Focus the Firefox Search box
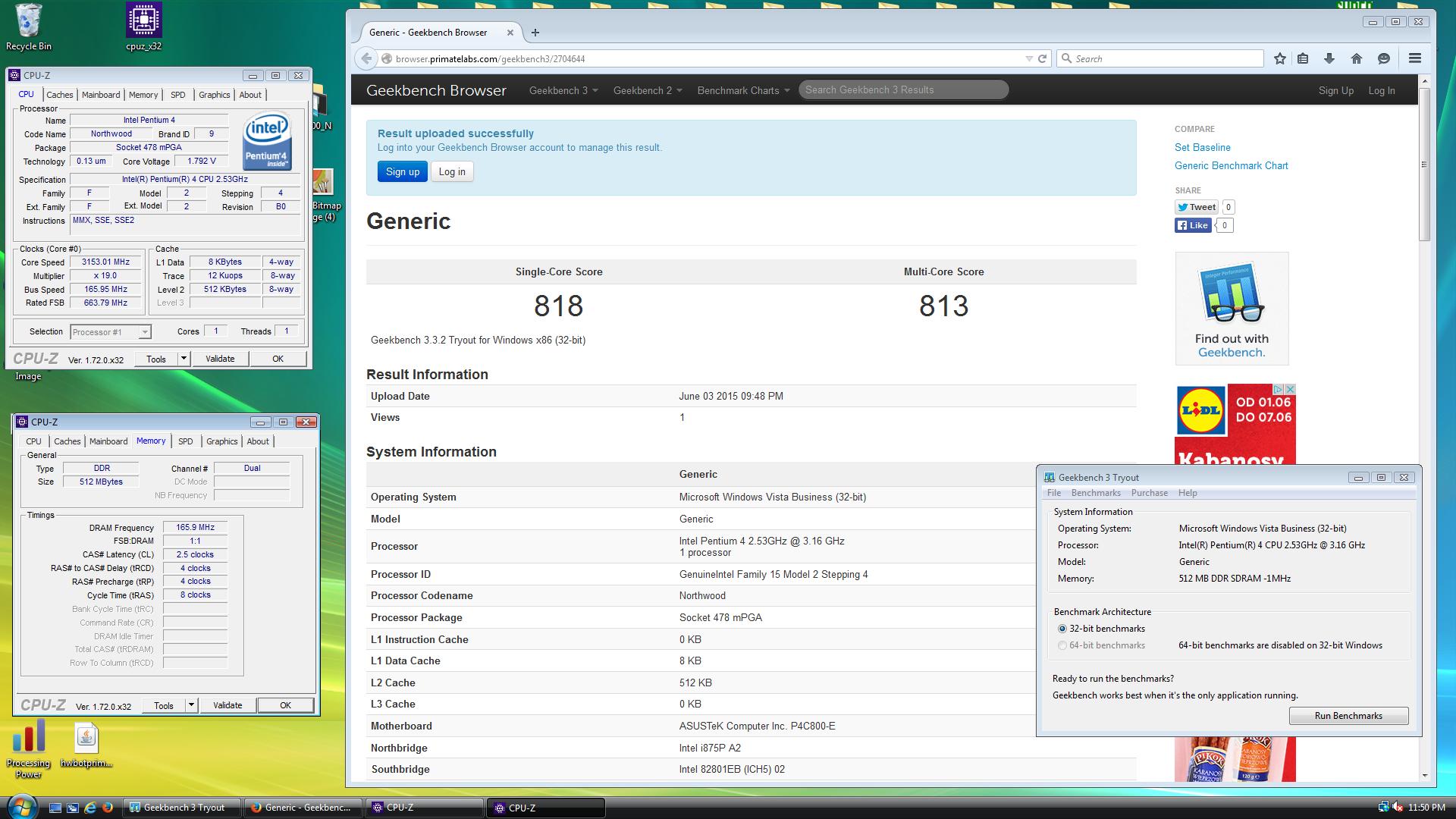Viewport: 1456px width, 819px height. point(1161,58)
